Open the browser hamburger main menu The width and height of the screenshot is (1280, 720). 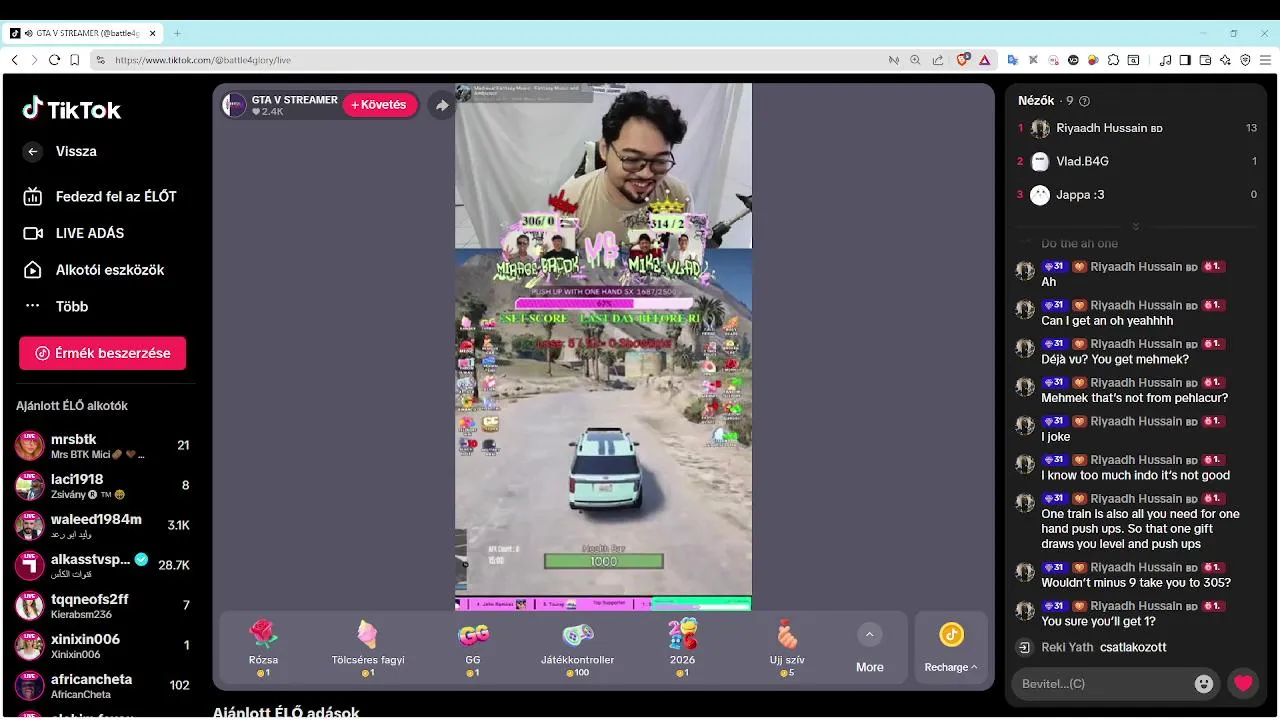click(1265, 60)
